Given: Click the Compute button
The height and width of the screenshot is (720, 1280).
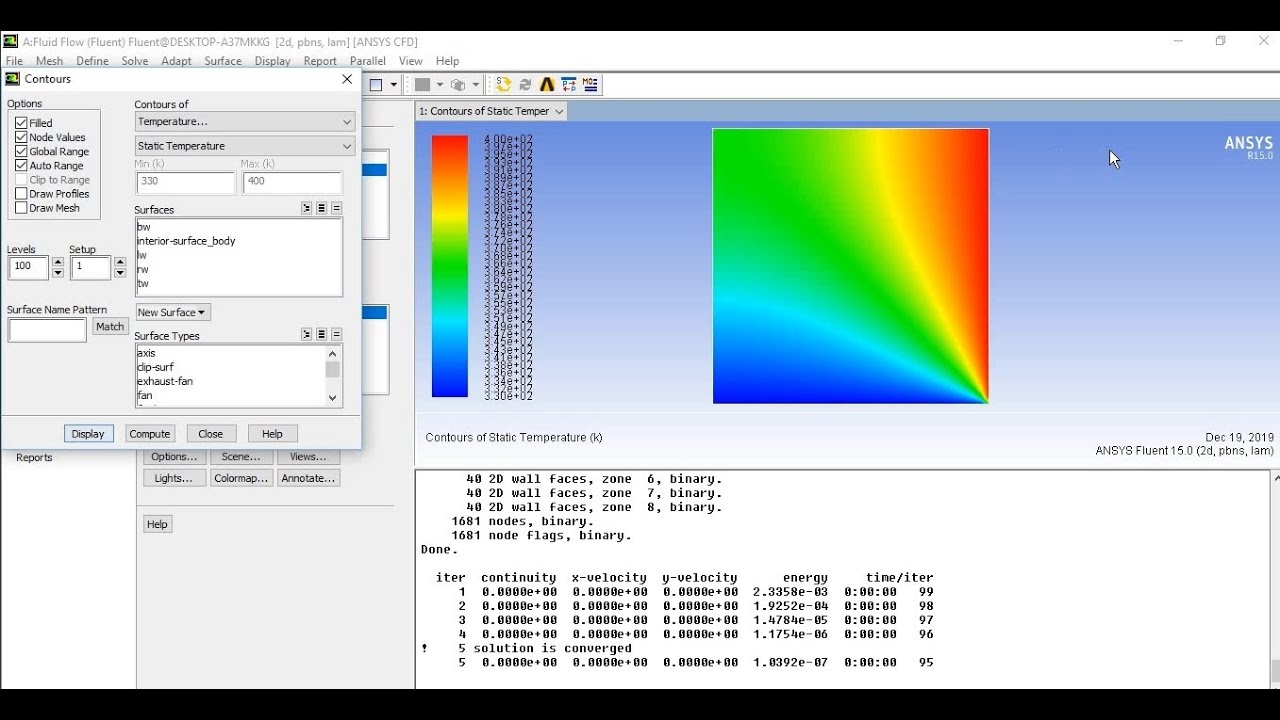Looking at the screenshot, I should coord(150,434).
